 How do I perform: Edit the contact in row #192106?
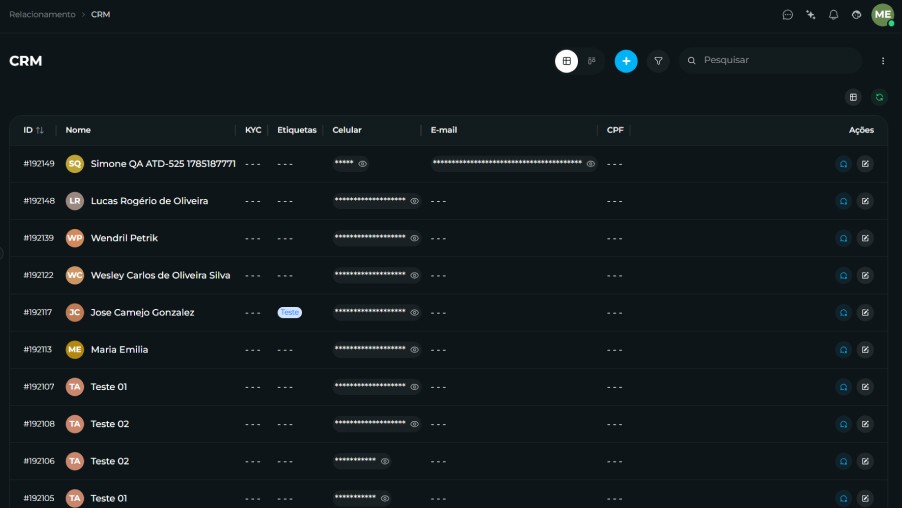pos(865,461)
